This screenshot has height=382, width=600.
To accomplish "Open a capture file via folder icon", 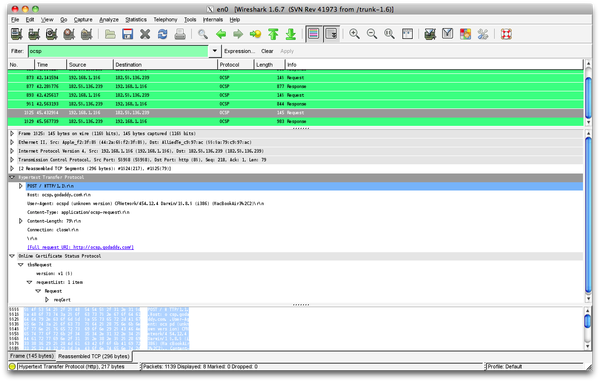I will tap(110, 34).
